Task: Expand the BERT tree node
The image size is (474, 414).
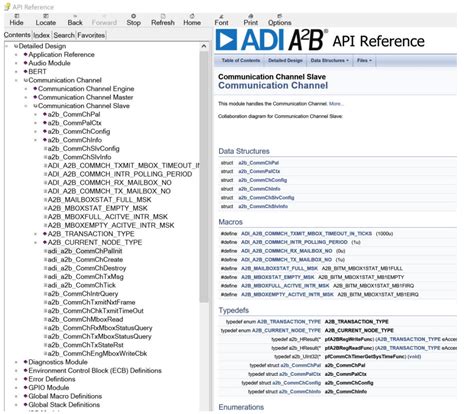Action: (16, 72)
